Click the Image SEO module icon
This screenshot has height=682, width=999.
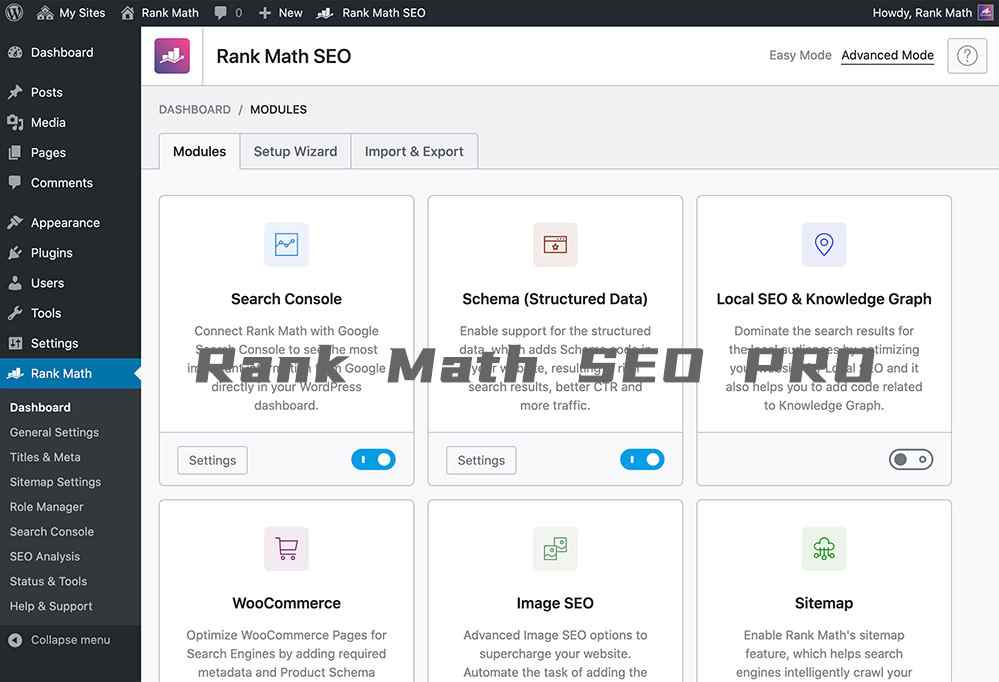coord(556,548)
